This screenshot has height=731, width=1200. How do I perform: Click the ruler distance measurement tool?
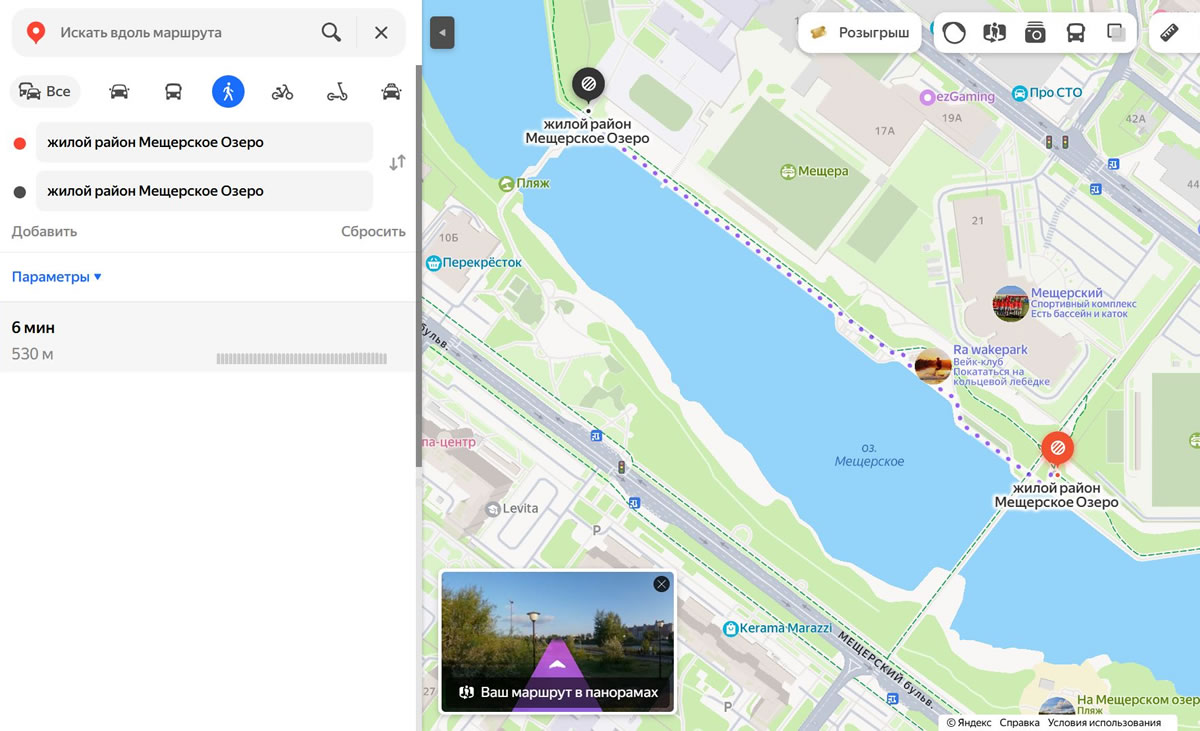coord(1168,33)
